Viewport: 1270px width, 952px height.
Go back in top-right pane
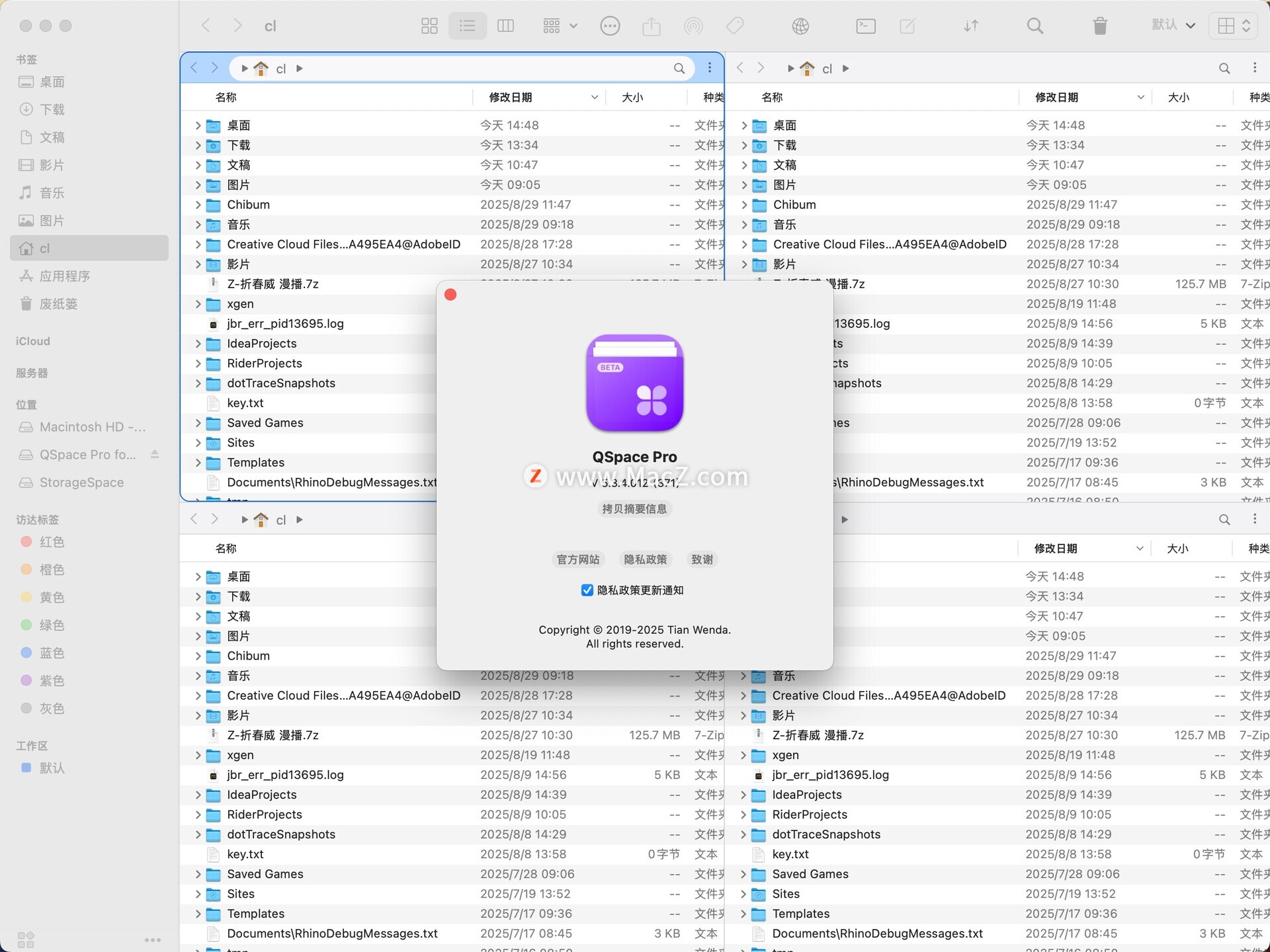[x=740, y=67]
